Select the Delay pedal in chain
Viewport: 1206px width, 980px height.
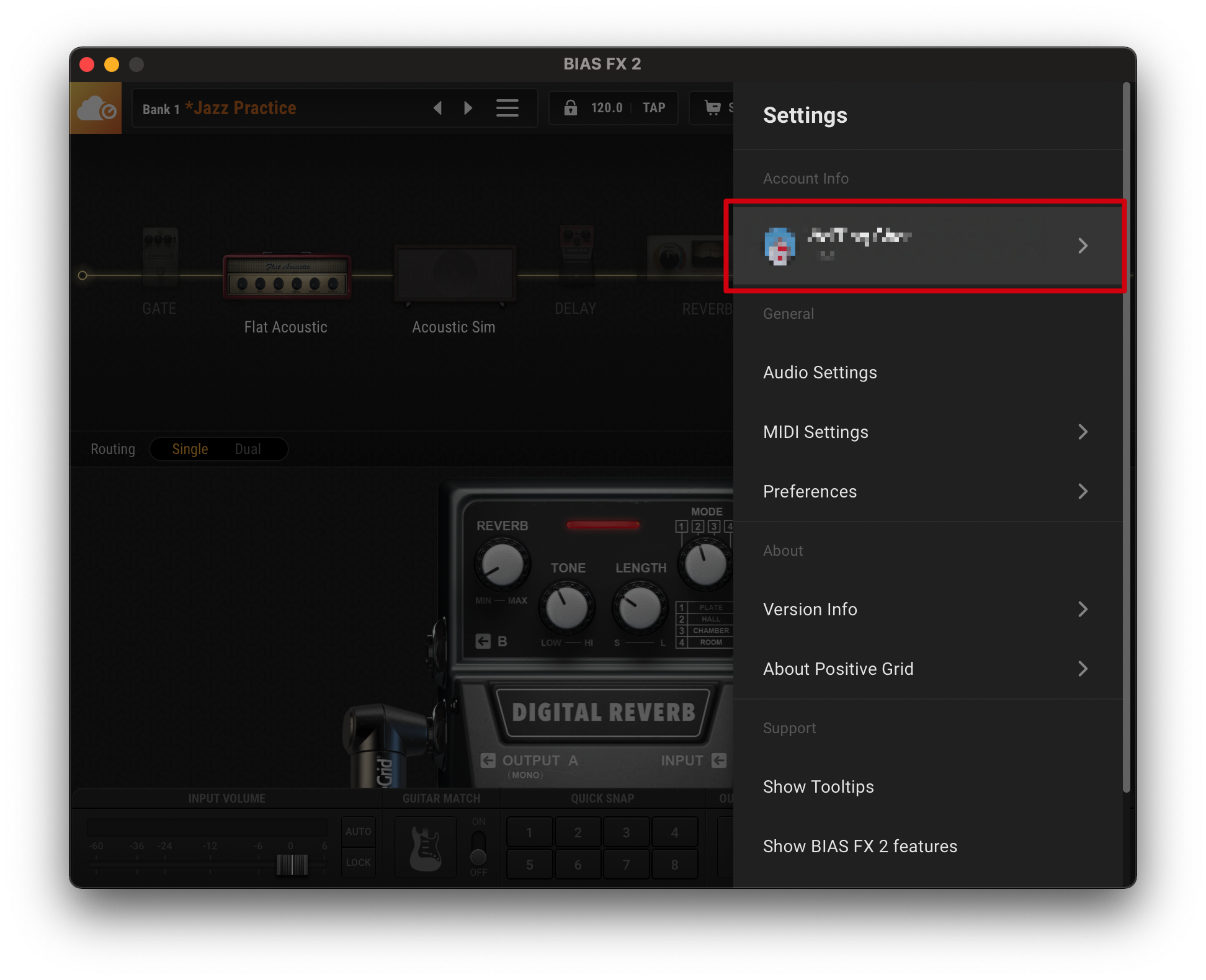[x=576, y=256]
